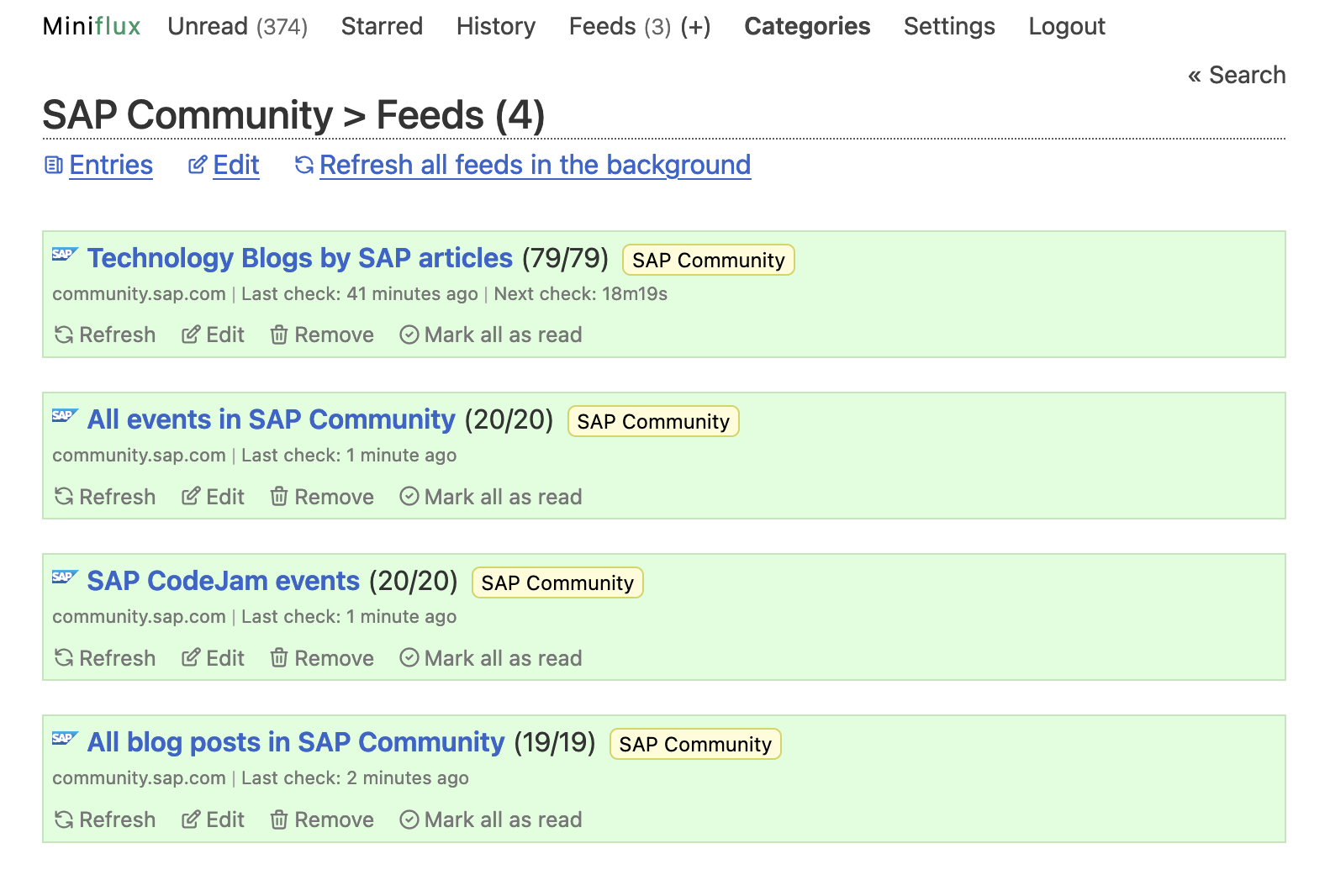1330x896 pixels.
Task: Mark all as read for Technology Blogs feed
Action: tap(503, 335)
